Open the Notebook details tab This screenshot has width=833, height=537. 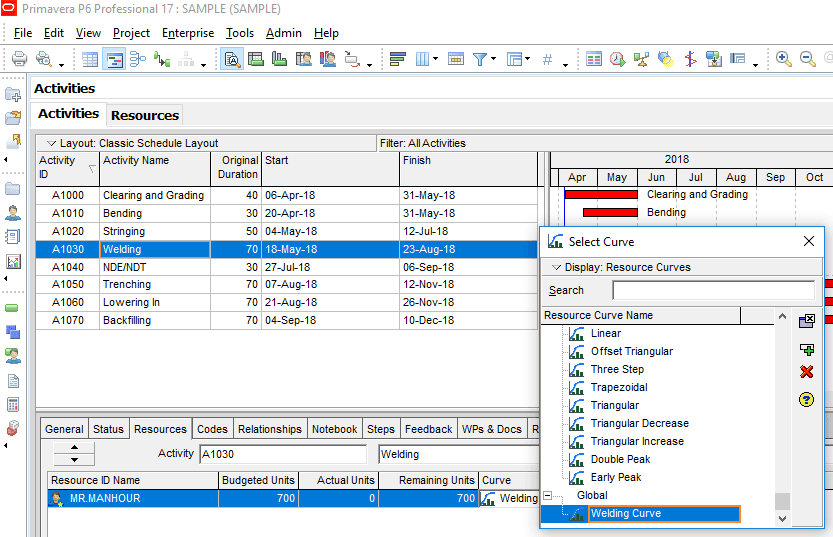(x=335, y=429)
